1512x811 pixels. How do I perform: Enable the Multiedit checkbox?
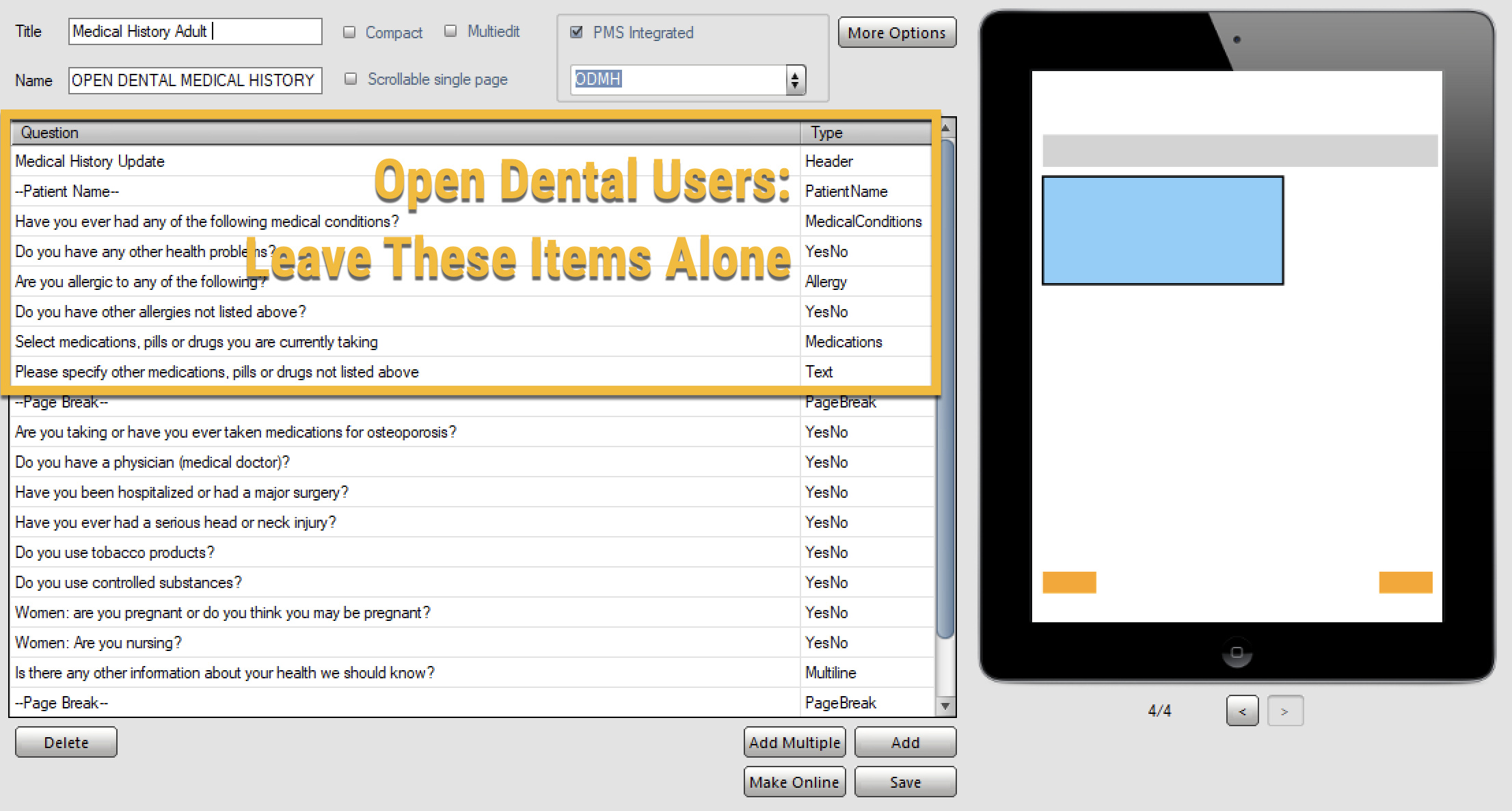450,31
